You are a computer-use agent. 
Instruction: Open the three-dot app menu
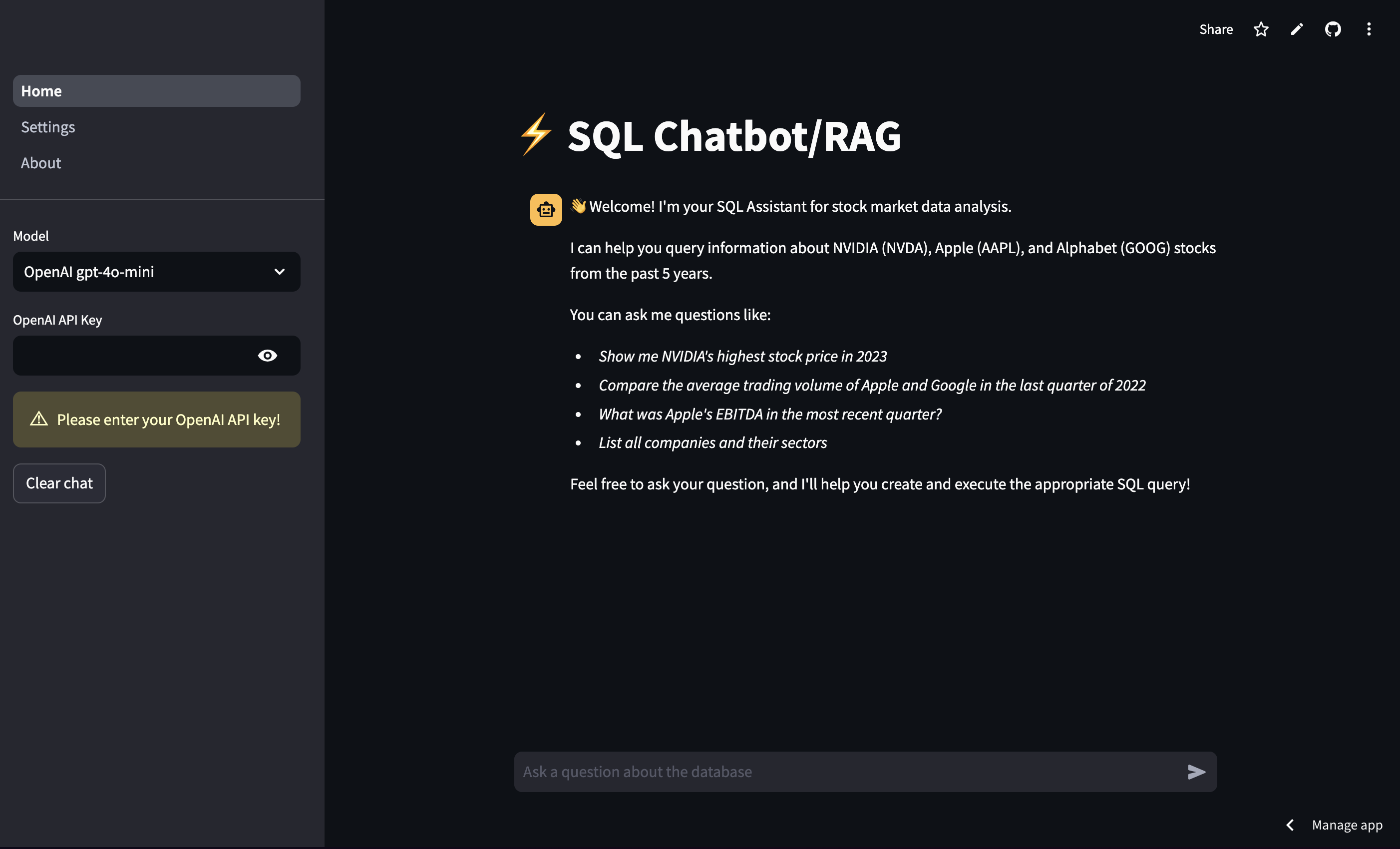[x=1369, y=29]
